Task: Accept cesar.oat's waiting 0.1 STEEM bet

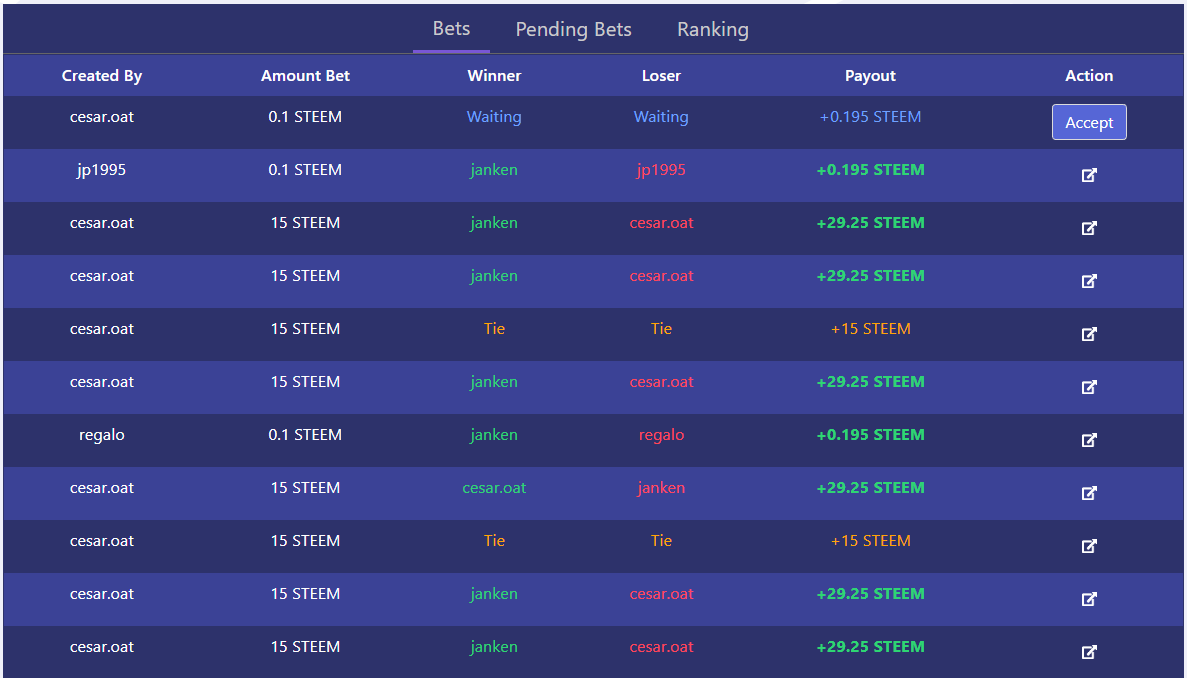Action: pyautogui.click(x=1089, y=122)
